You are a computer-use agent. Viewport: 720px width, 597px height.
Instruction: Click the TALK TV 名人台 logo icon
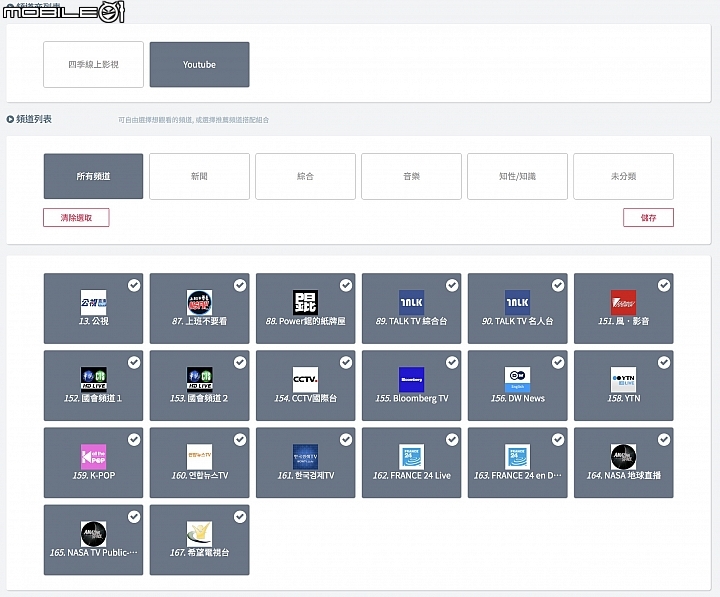(518, 302)
